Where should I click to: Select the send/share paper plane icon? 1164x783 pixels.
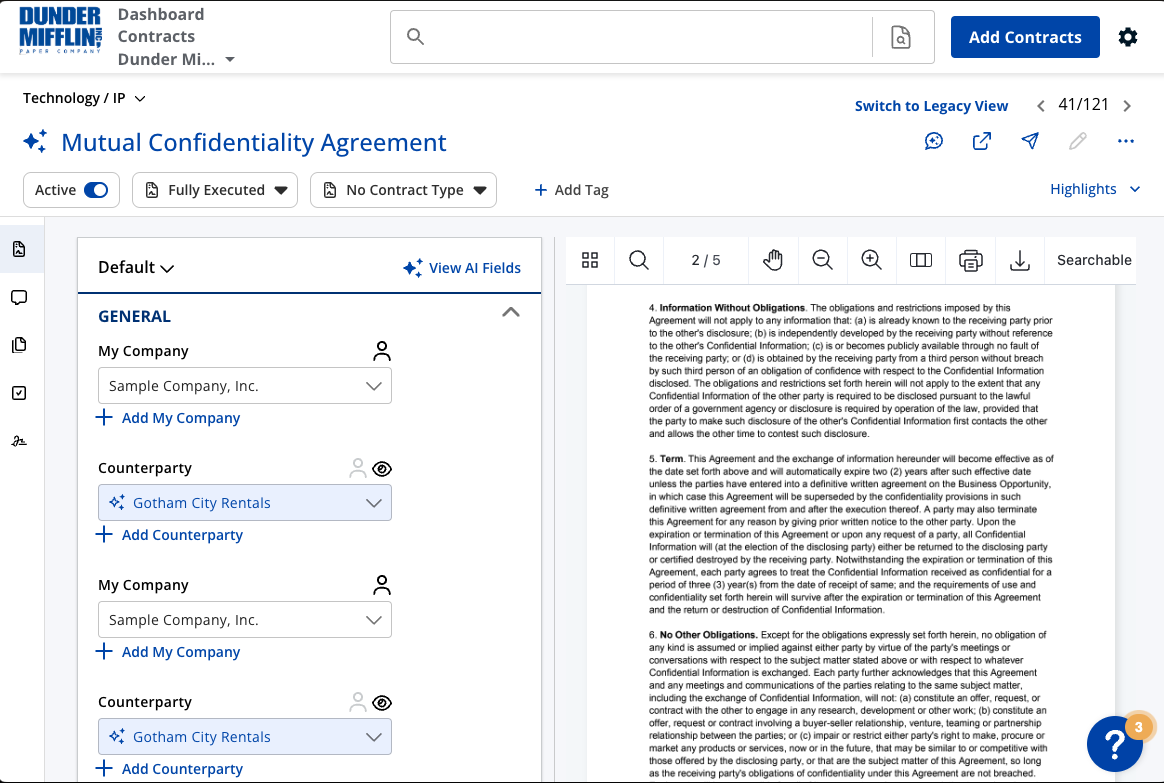click(1029, 141)
